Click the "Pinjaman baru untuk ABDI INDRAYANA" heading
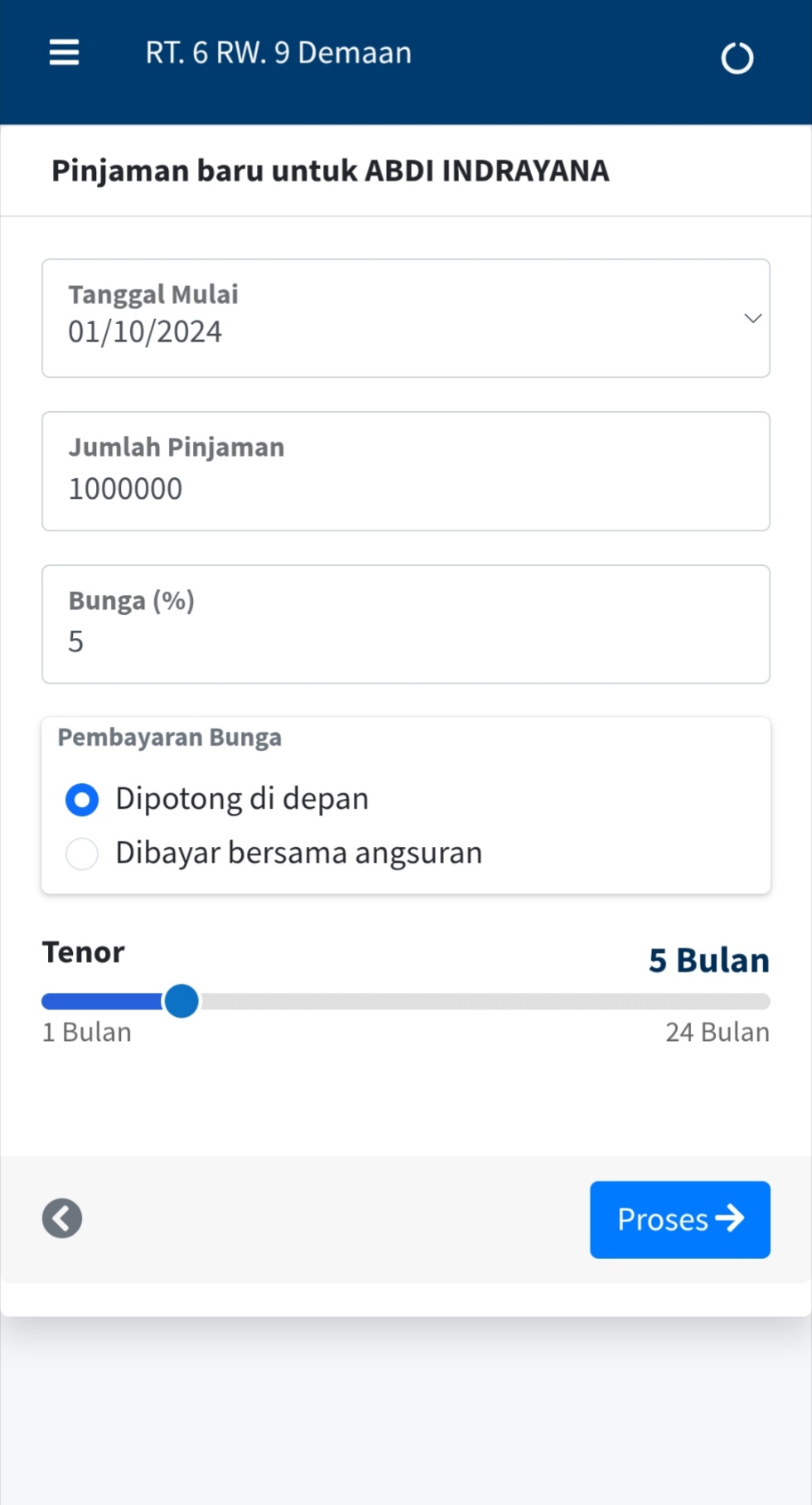812x1505 pixels. click(330, 171)
